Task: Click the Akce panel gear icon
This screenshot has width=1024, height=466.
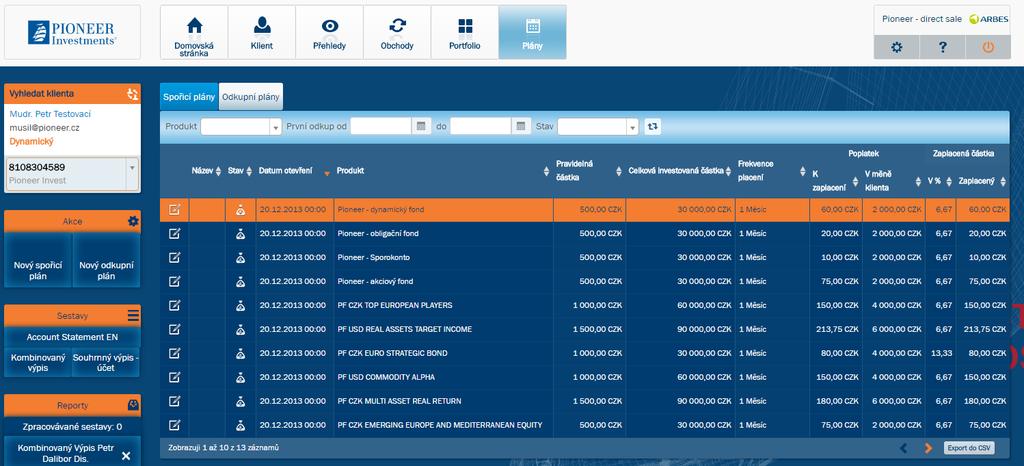Action: pyautogui.click(x=133, y=221)
